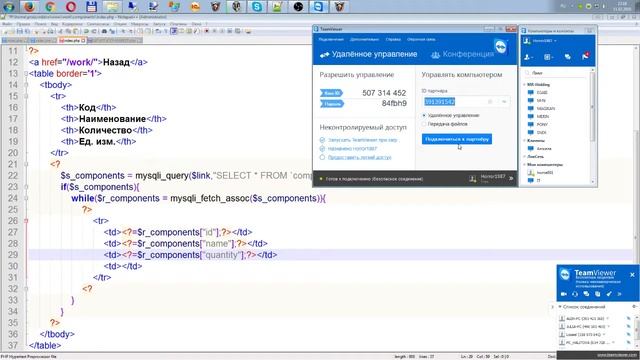Open gear settings dropdown in session list
The height and width of the screenshot is (360, 640).
coord(635,307)
